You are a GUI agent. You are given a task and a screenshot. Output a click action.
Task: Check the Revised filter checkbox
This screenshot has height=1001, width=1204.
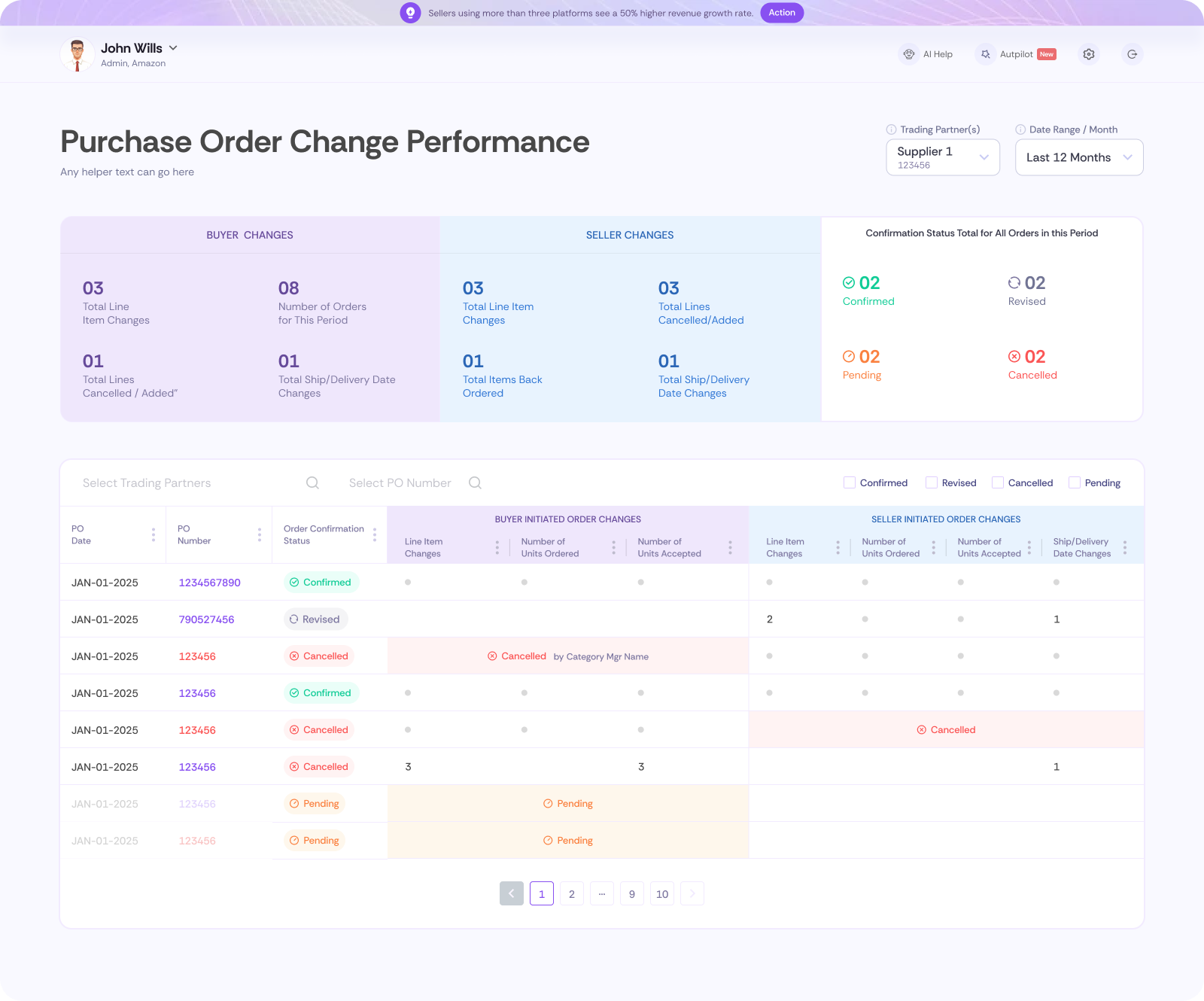pyautogui.click(x=932, y=483)
